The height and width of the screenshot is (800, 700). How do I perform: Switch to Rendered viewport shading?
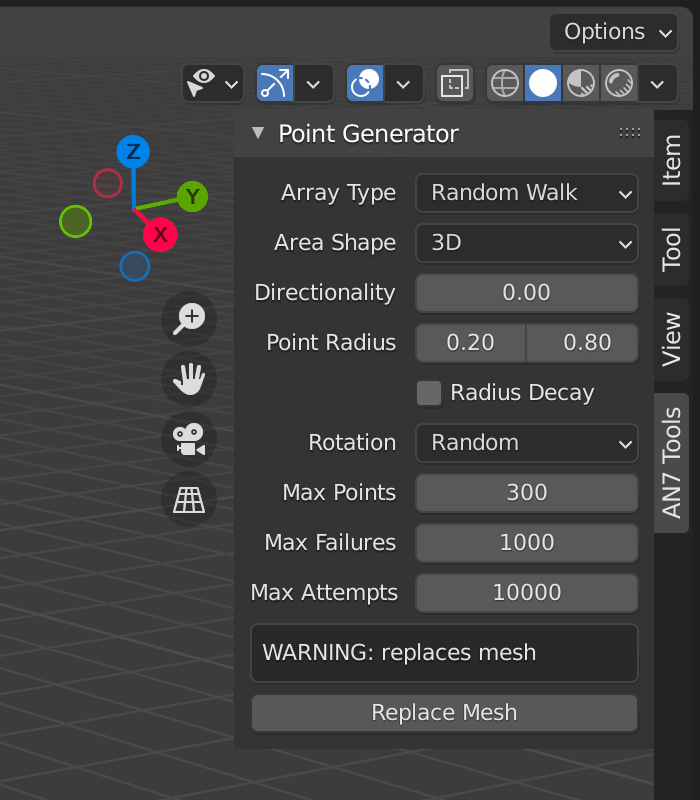tap(619, 83)
